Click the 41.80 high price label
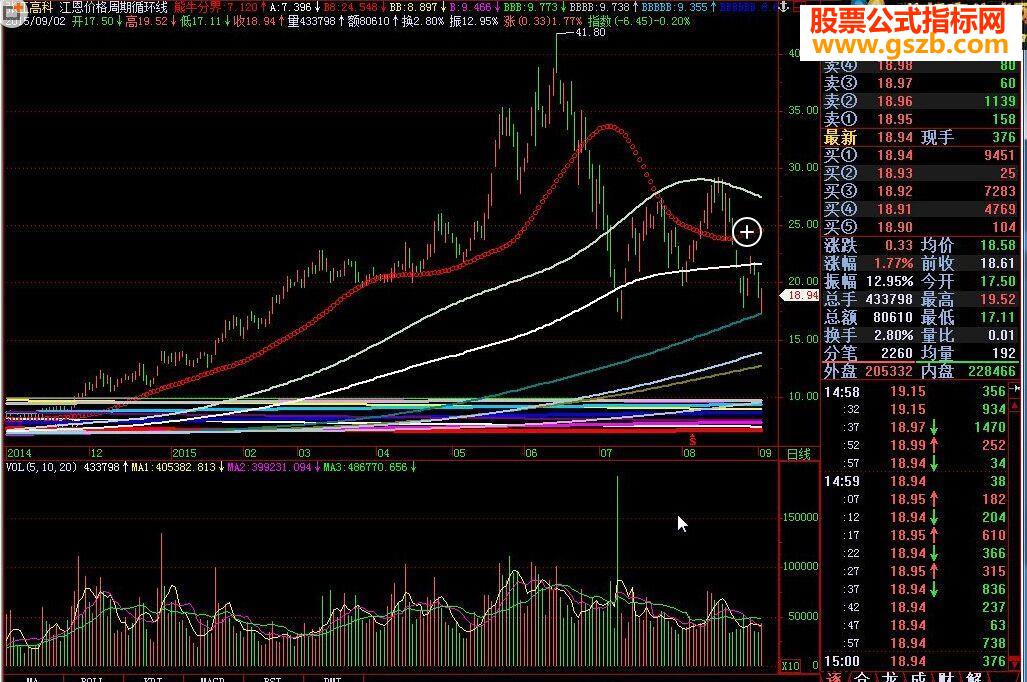 pos(590,32)
